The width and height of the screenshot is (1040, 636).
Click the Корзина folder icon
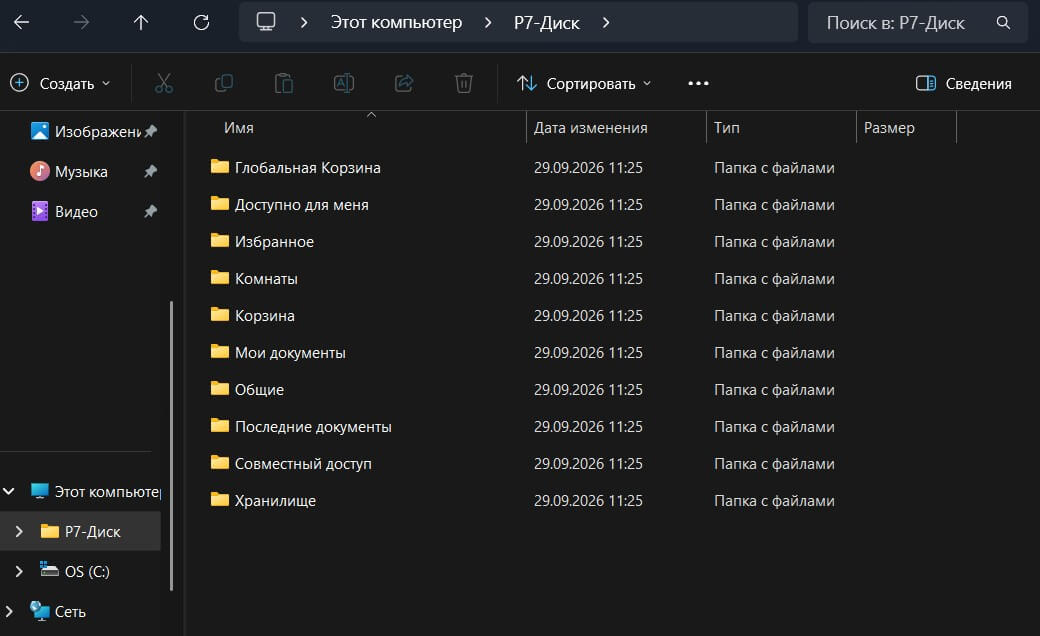[x=220, y=314]
